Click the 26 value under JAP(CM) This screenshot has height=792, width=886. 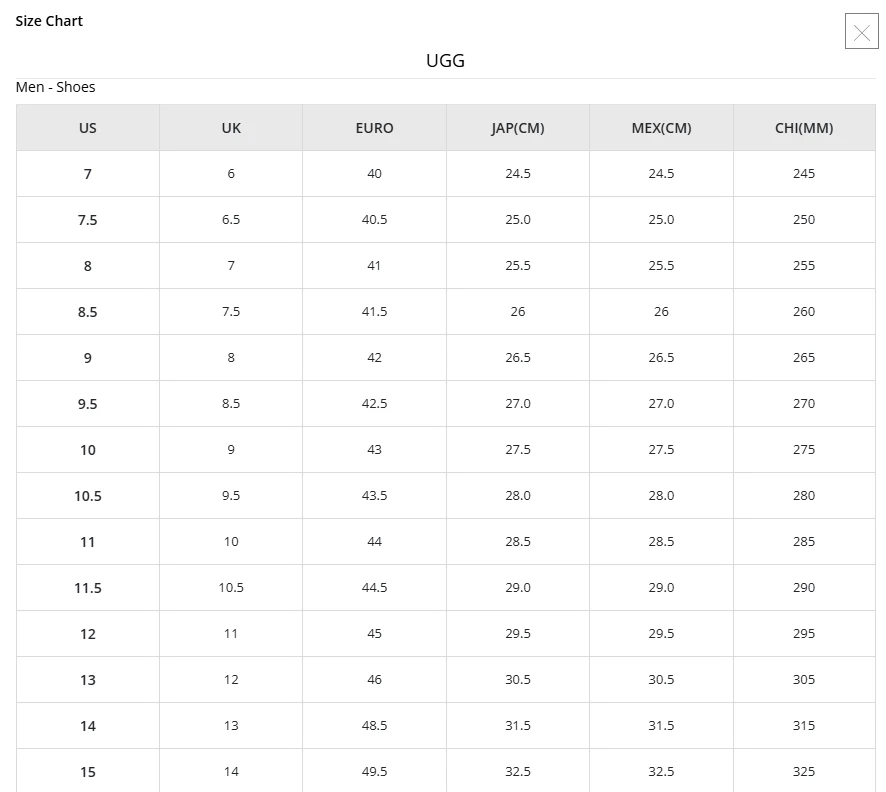(518, 312)
